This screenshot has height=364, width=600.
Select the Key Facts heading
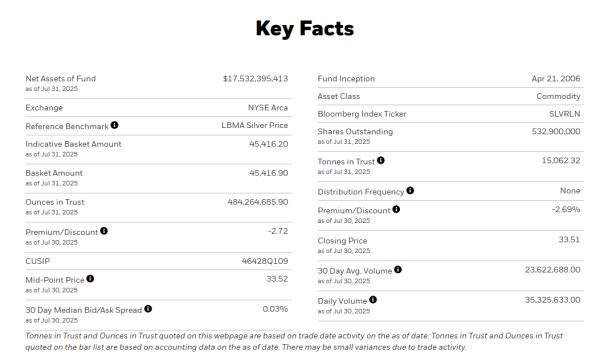[305, 29]
